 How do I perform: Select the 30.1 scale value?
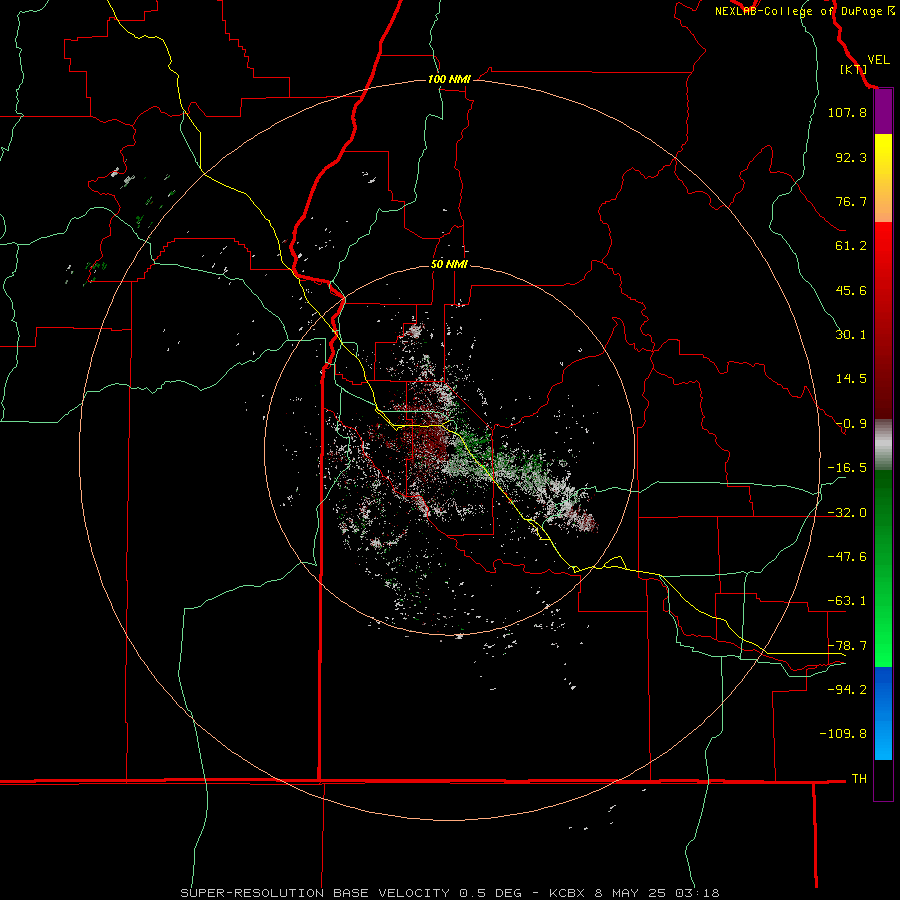[851, 335]
